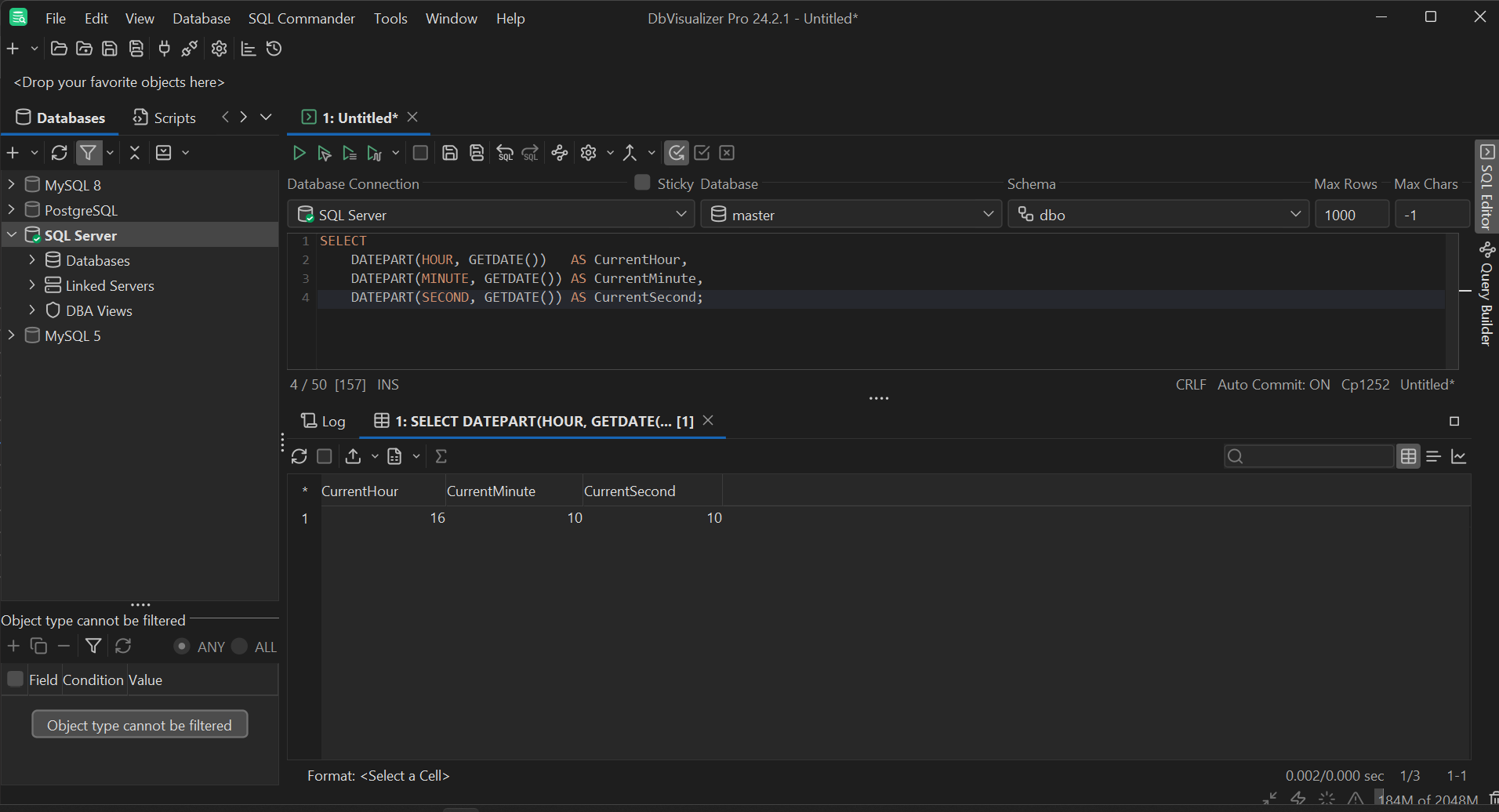Open aggregation with the Sigma icon
Screen dimensions: 1499x812
(x=441, y=455)
